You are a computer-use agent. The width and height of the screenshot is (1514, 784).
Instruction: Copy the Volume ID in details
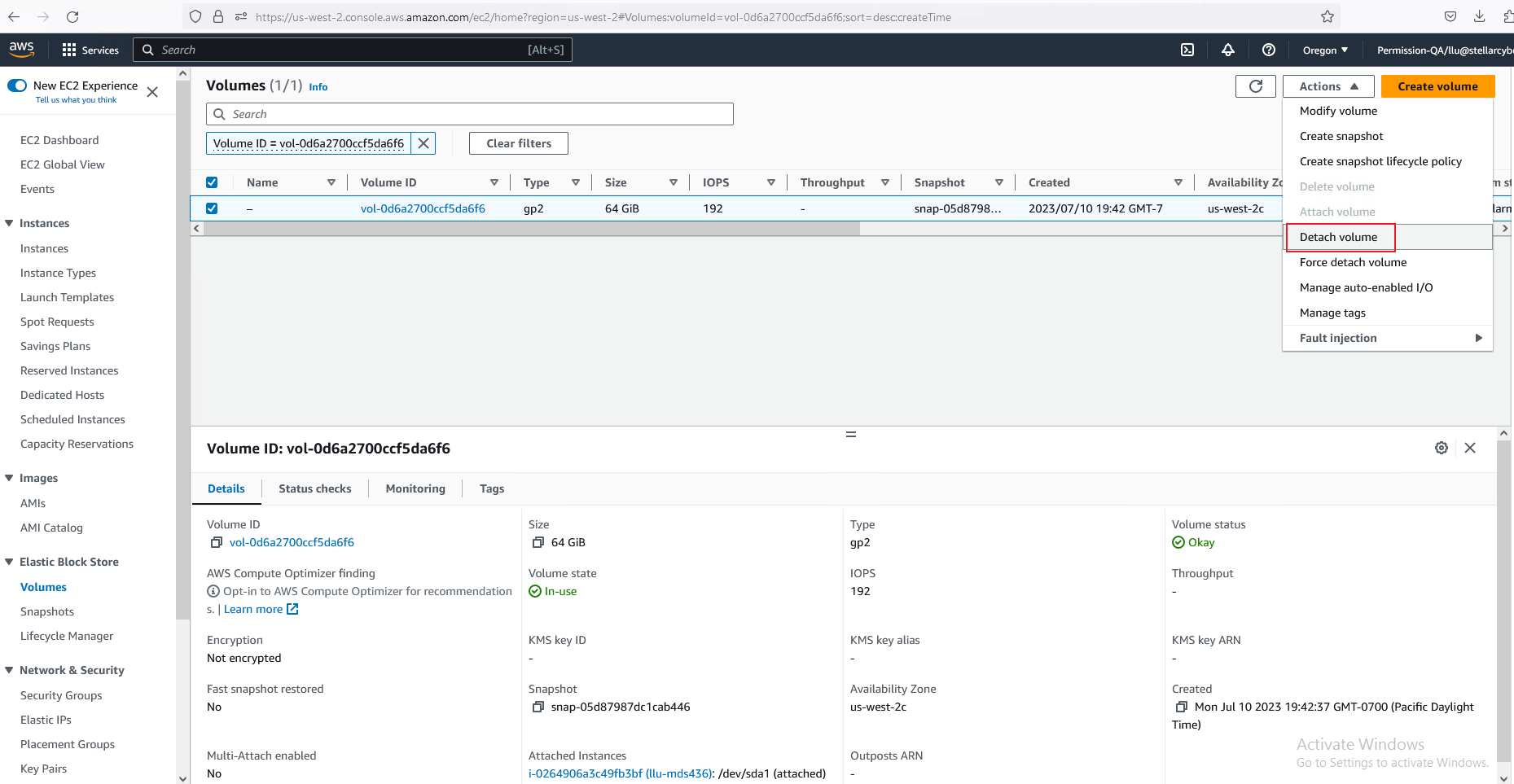(x=216, y=543)
